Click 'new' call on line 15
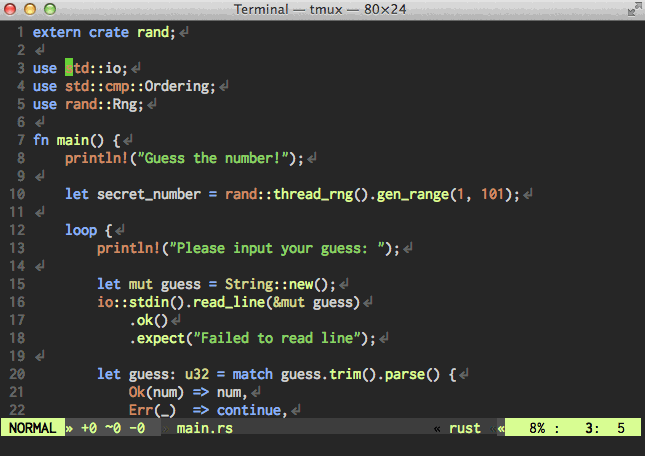The height and width of the screenshot is (456, 645). coord(301,284)
